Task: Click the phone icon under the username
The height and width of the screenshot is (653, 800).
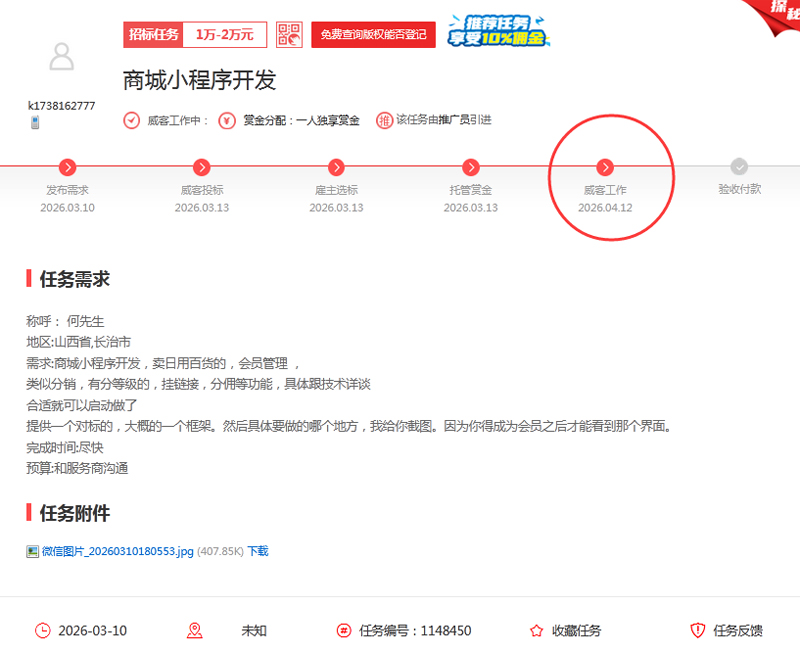Action: coord(34,119)
